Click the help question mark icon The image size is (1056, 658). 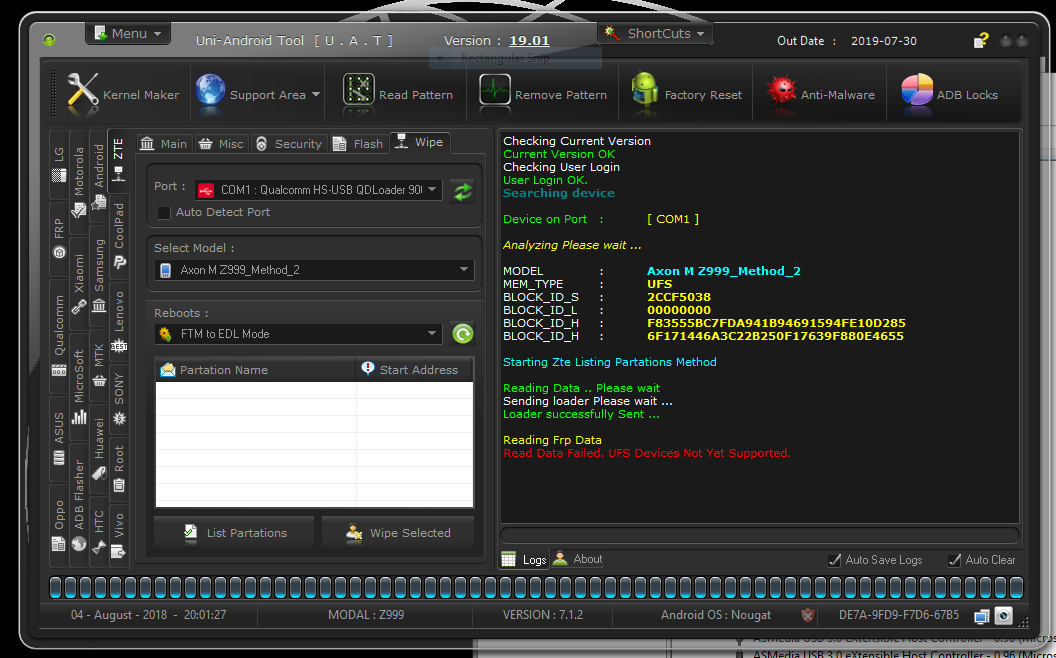coord(981,40)
